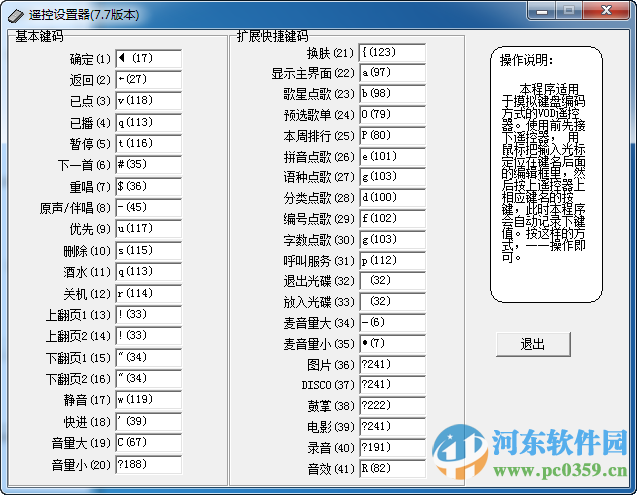The width and height of the screenshot is (637, 495).
Task: Close the 遥控设置器 window
Action: tap(606, 11)
